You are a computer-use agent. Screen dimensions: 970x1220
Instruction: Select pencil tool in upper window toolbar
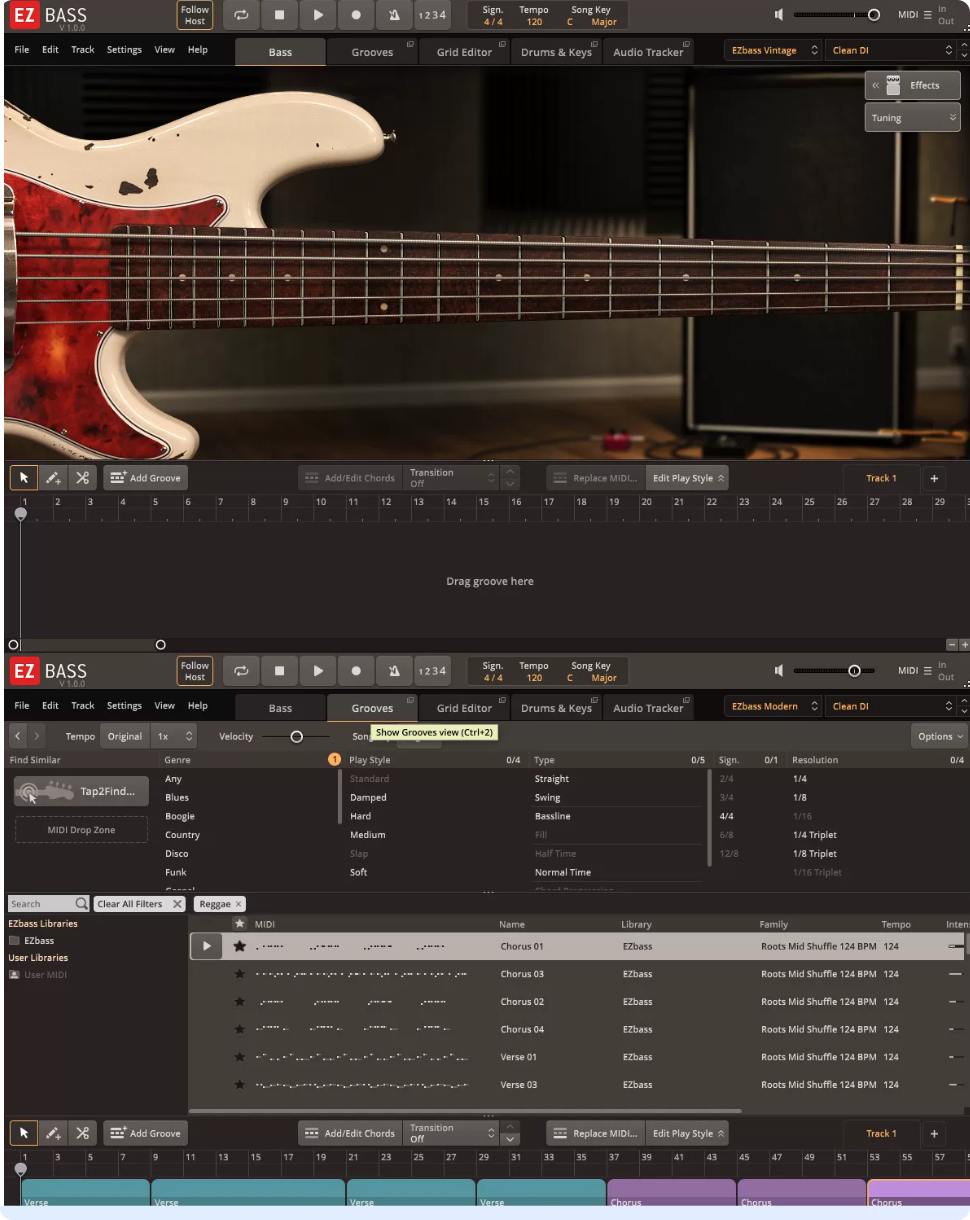53,478
